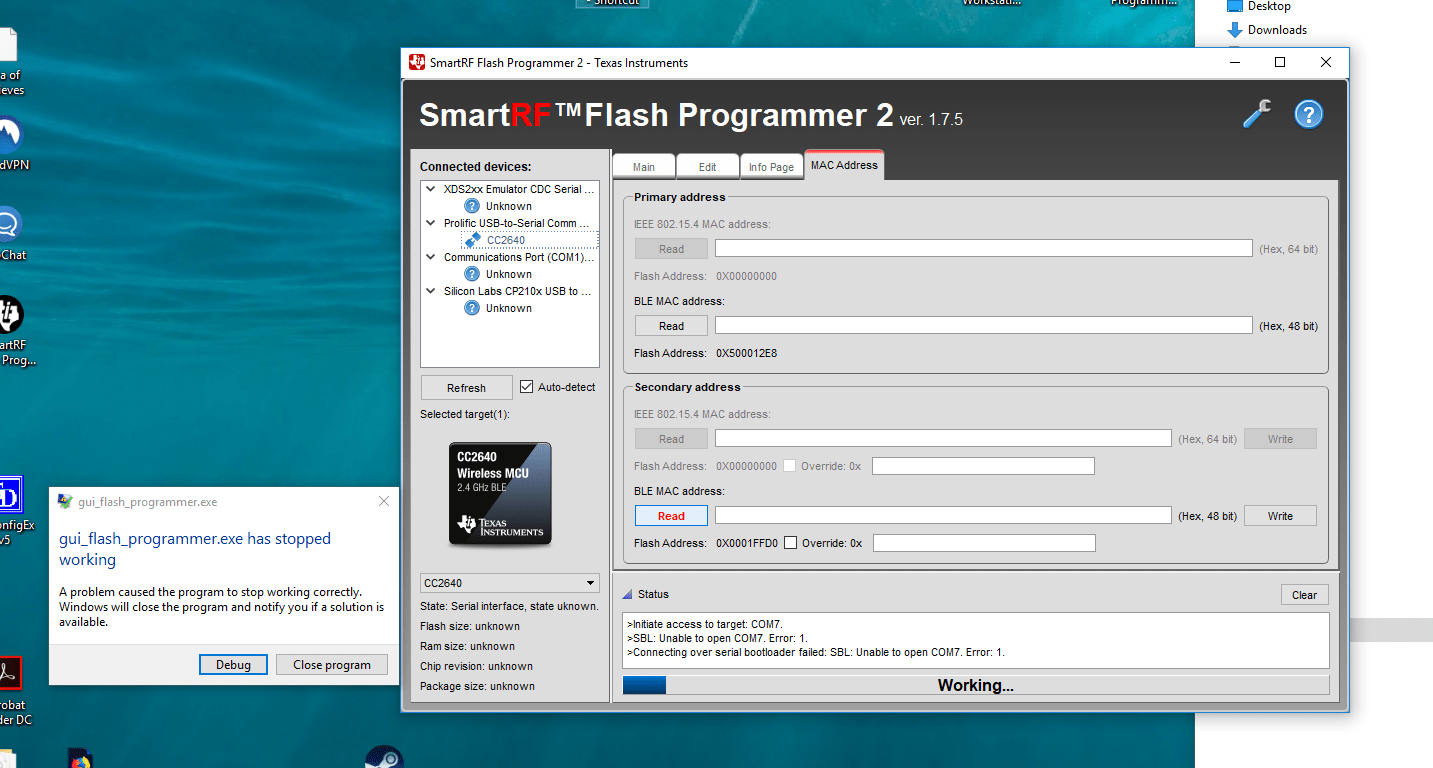Click Read for secondary IEEE 802.15.4 MAC address
Image resolution: width=1433 pixels, height=768 pixels.
(x=672, y=439)
